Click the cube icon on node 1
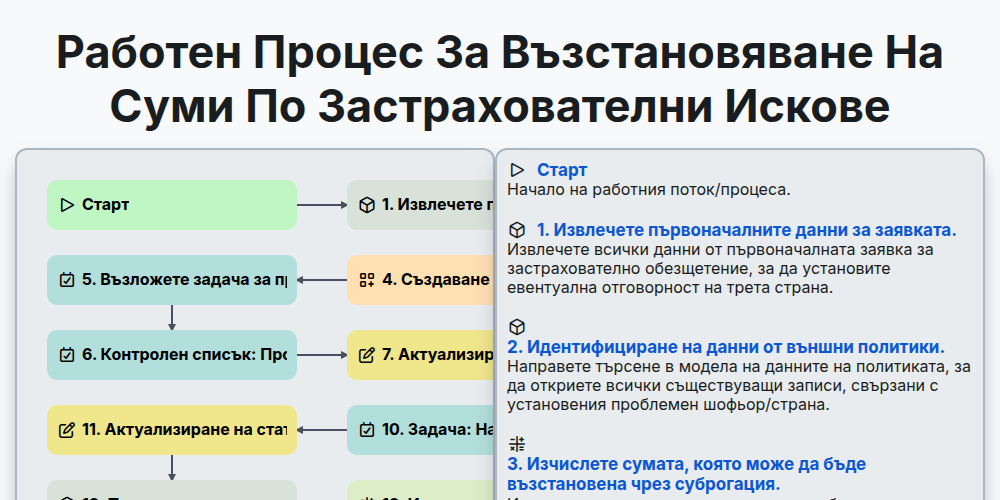Screen dimensions: 1000x500 click(x=367, y=205)
